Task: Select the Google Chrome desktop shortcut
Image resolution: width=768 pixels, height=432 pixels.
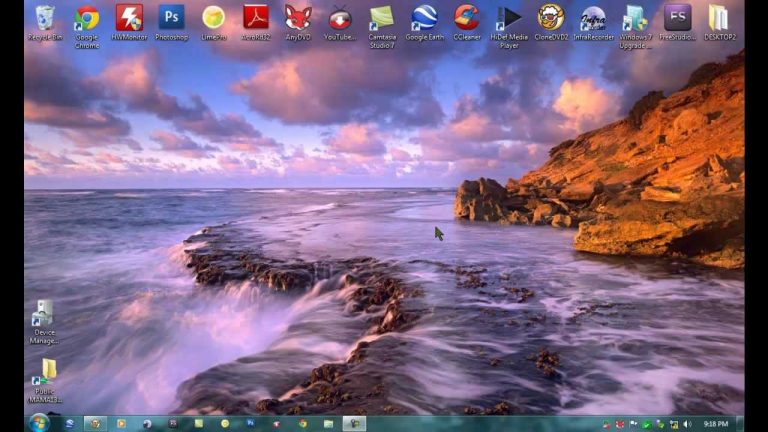Action: [x=87, y=26]
